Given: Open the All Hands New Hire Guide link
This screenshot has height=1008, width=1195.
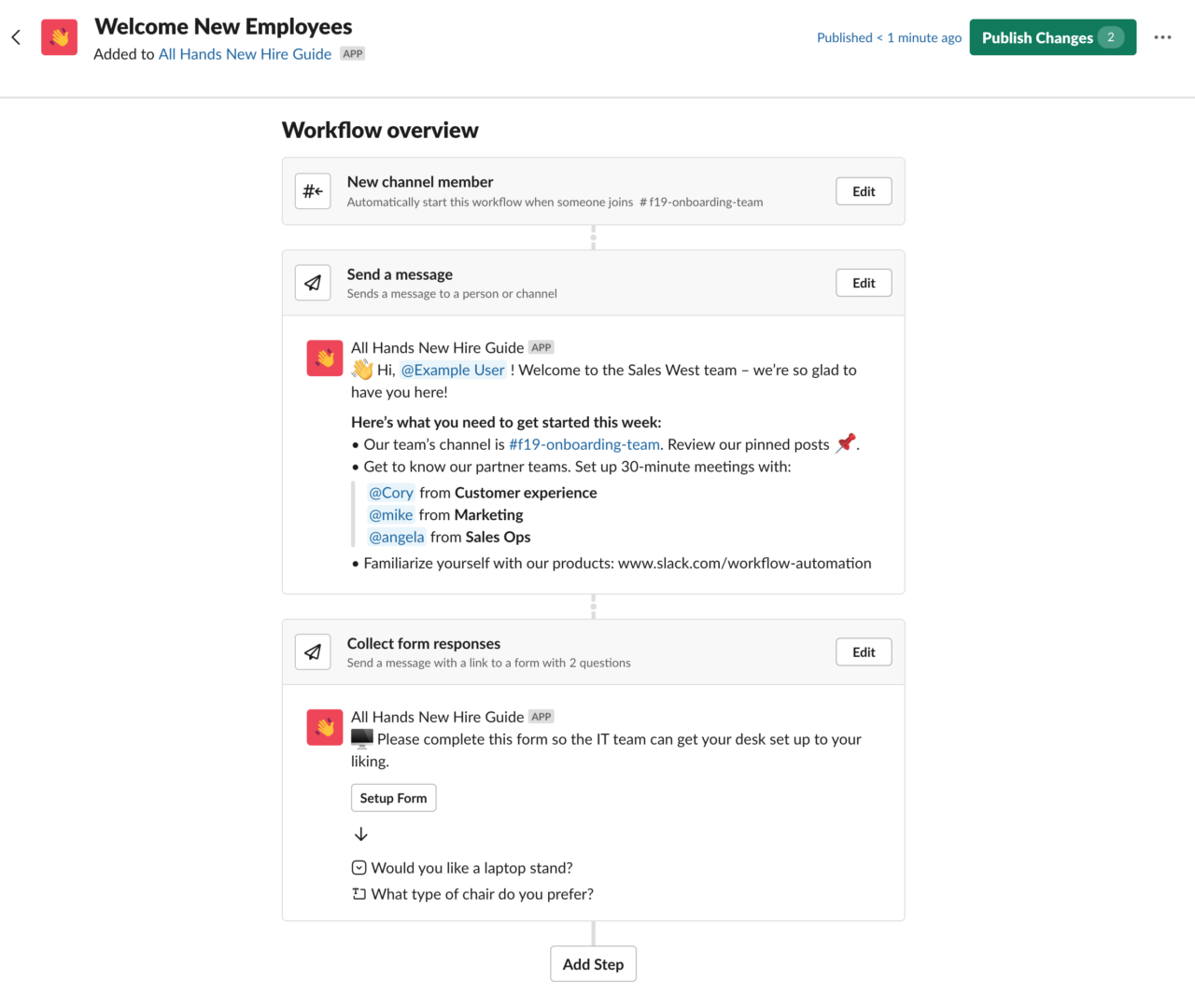Looking at the screenshot, I should pos(244,53).
